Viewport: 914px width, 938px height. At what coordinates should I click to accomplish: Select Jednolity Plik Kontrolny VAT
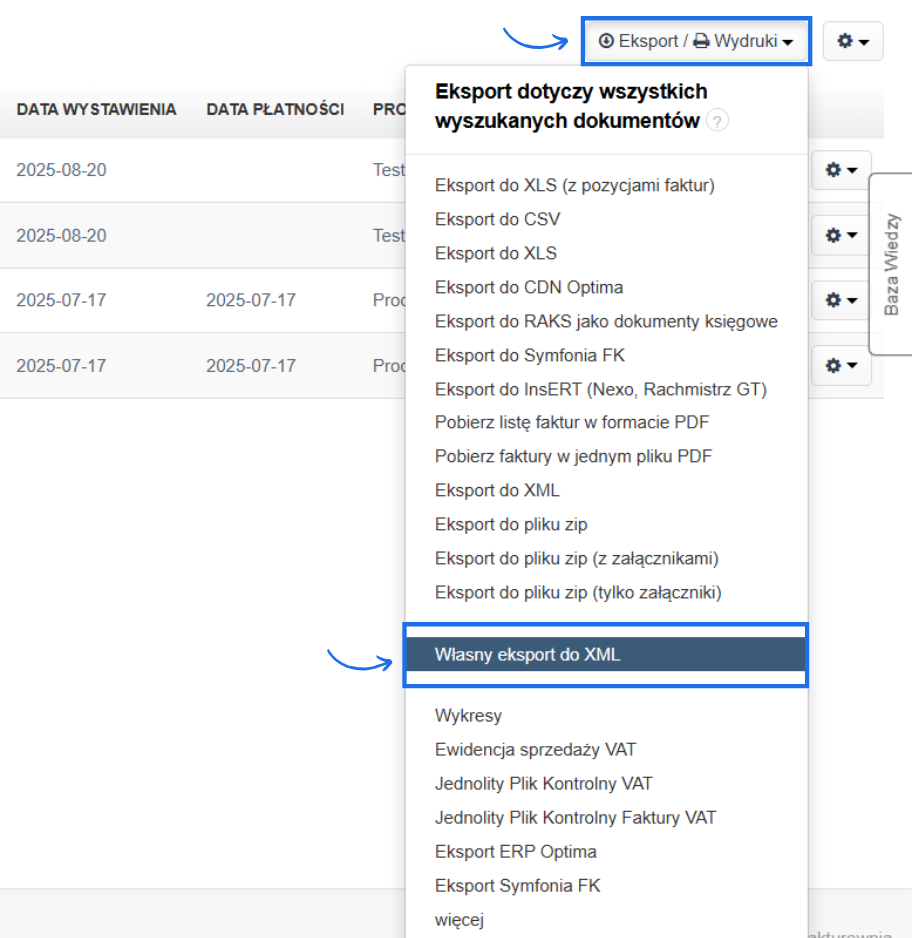click(543, 783)
